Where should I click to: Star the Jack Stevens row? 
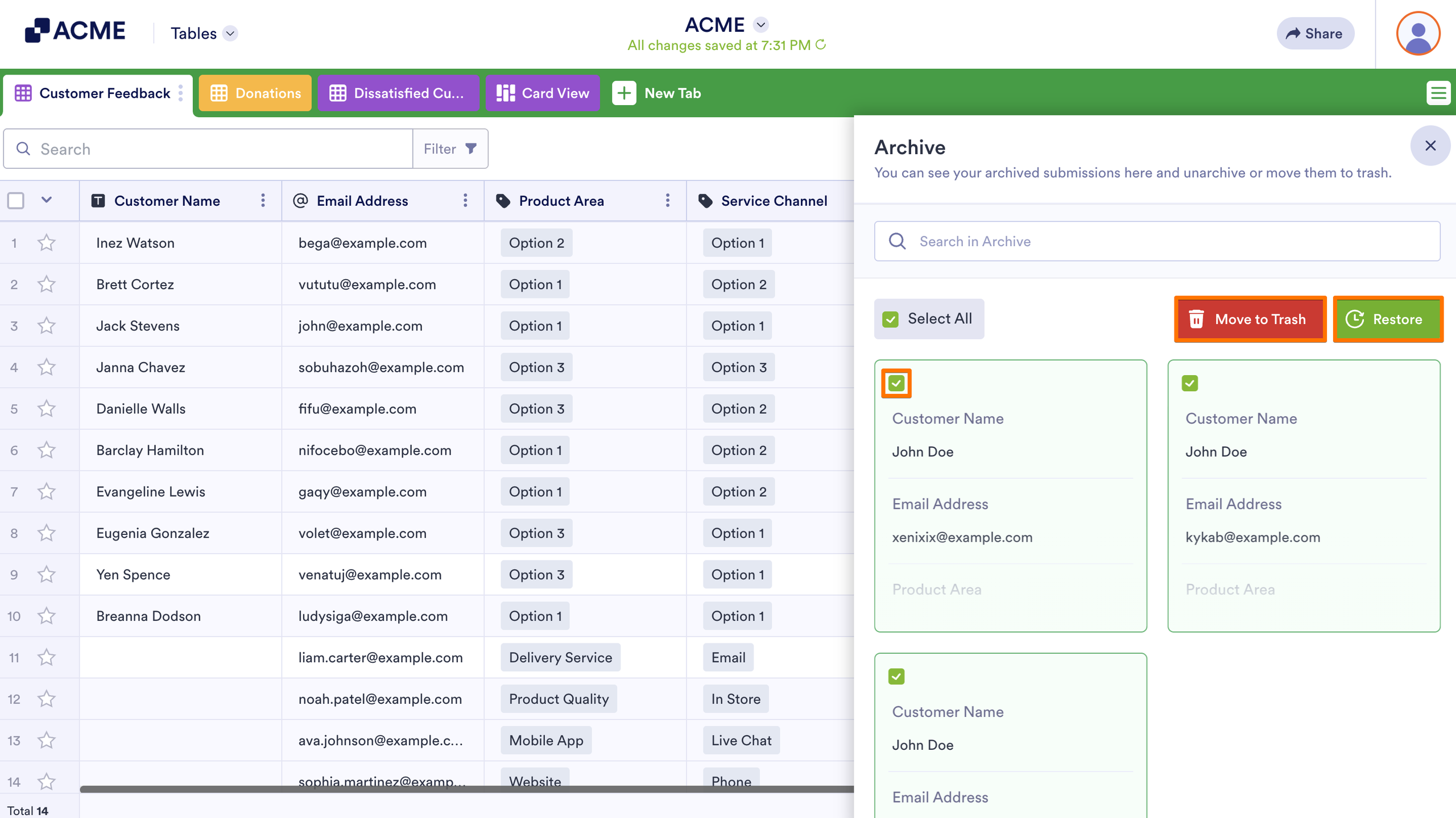tap(46, 326)
